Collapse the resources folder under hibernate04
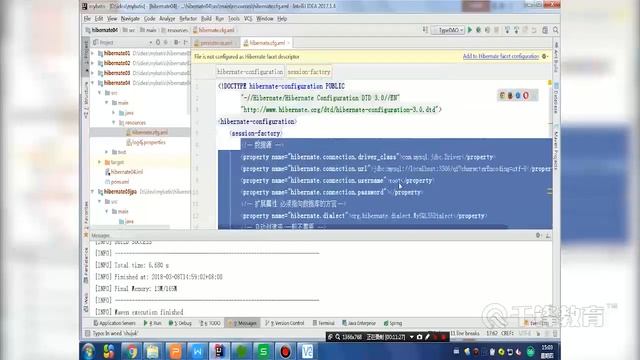 tap(113, 122)
